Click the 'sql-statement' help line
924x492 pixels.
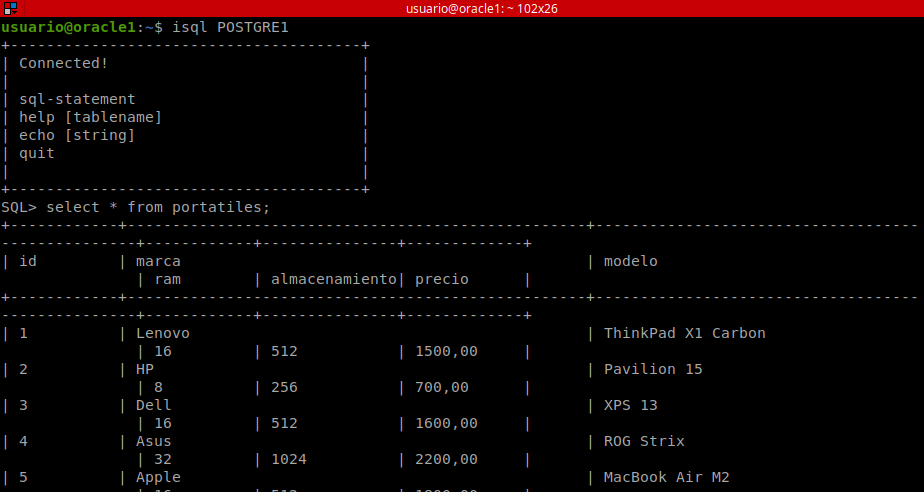point(77,100)
